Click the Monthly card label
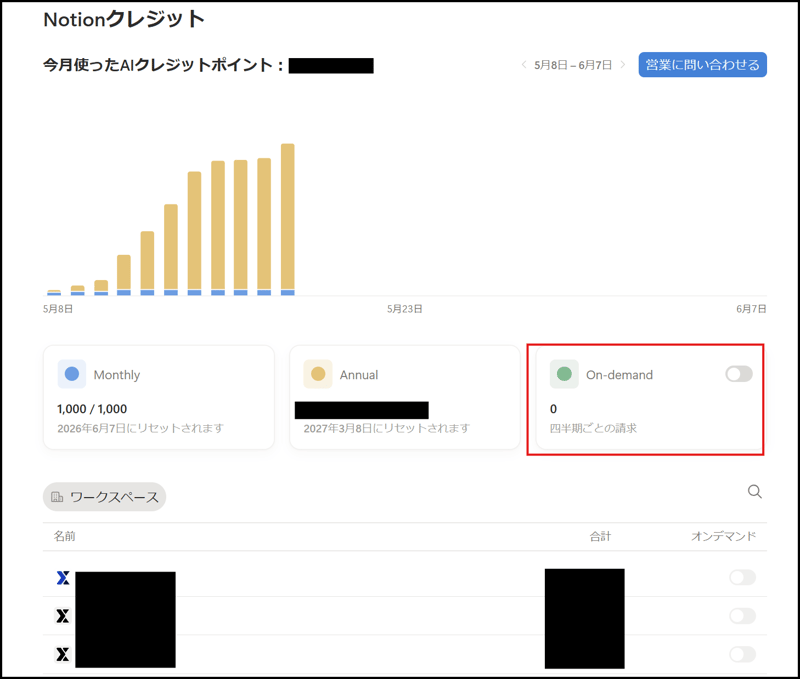The image size is (800, 679). pyautogui.click(x=117, y=375)
